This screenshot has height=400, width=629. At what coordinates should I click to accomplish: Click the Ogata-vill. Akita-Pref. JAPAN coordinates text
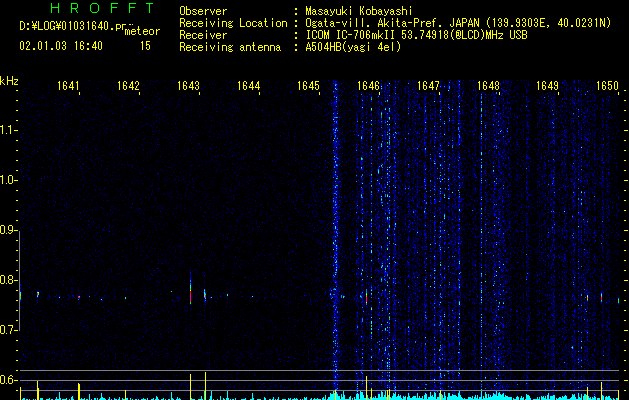(x=458, y=23)
